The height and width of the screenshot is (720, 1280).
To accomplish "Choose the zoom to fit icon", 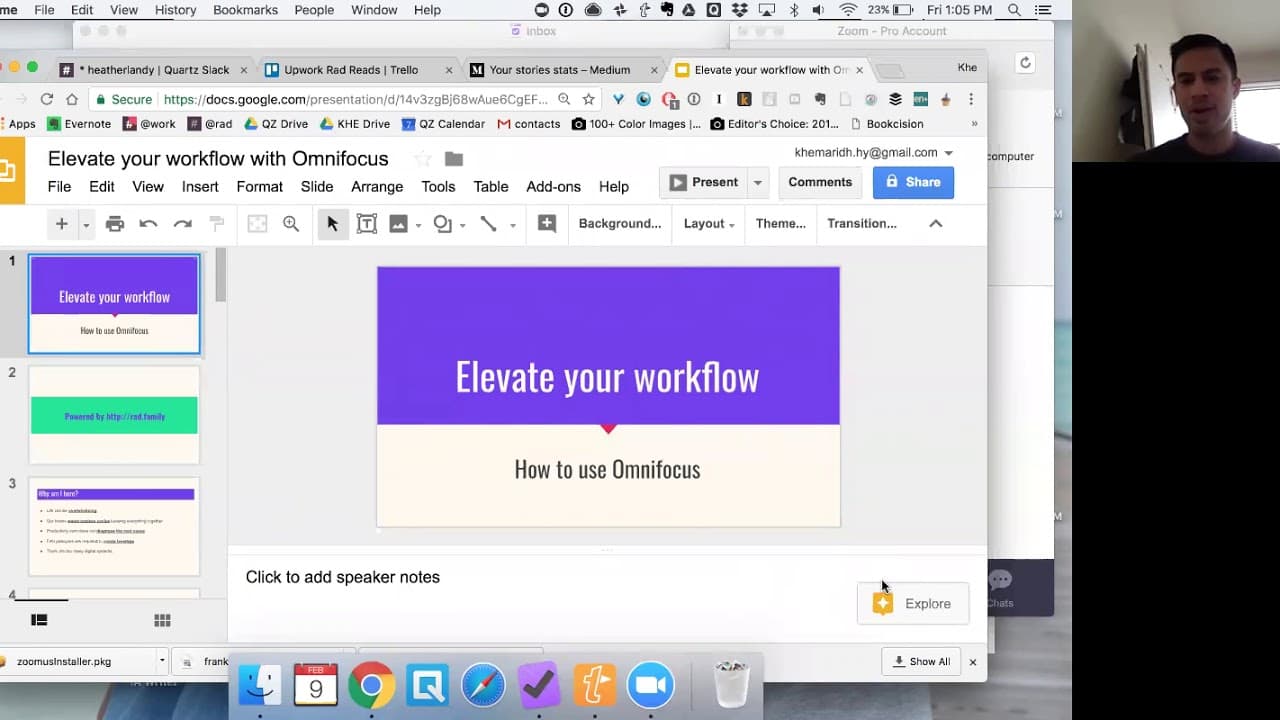I will pyautogui.click(x=257, y=224).
